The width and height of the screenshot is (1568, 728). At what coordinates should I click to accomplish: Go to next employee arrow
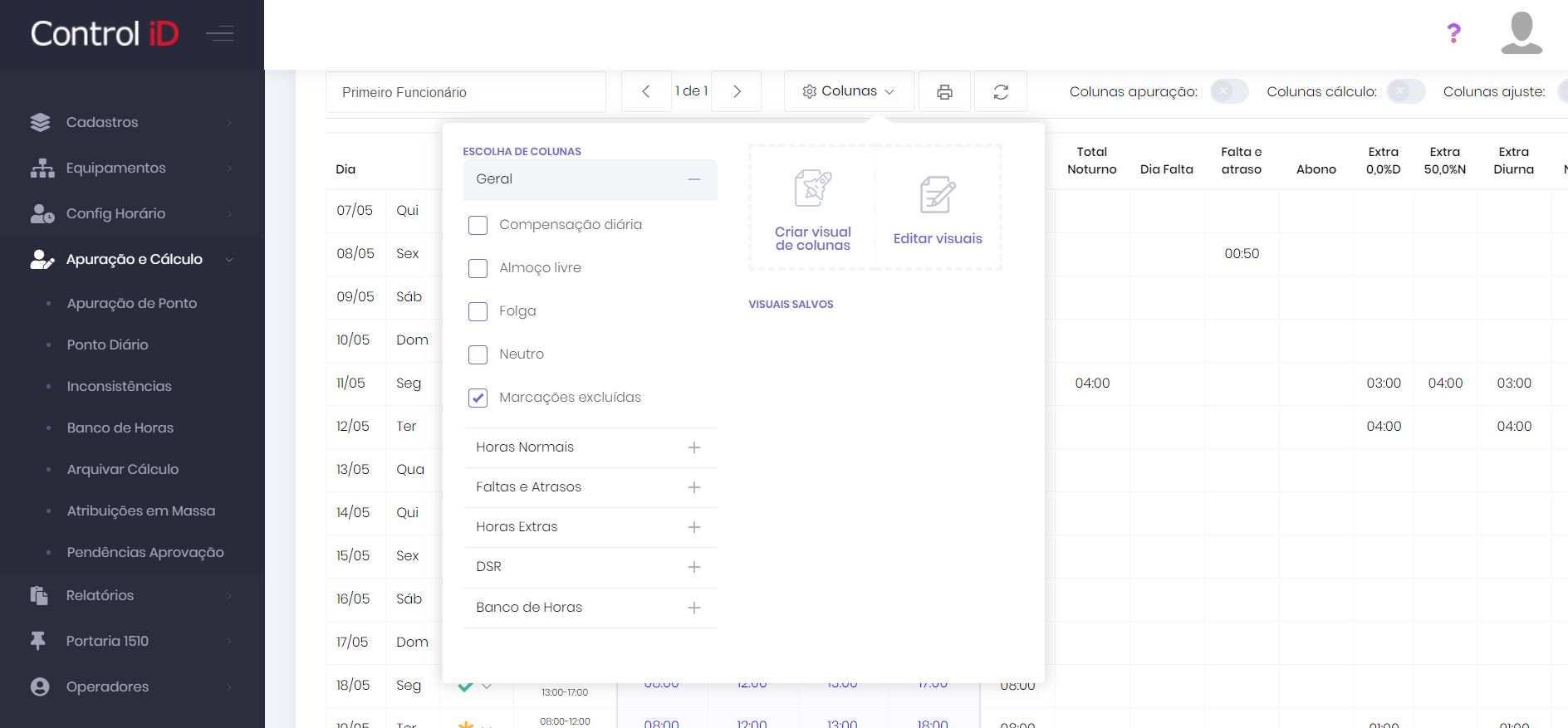737,92
